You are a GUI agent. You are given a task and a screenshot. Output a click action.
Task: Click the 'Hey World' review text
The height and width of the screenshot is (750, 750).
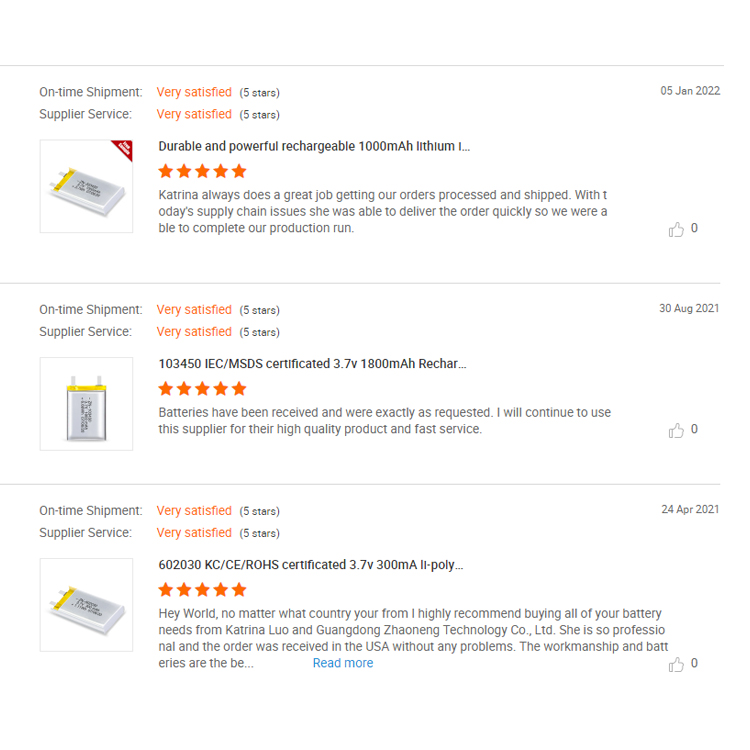point(410,630)
